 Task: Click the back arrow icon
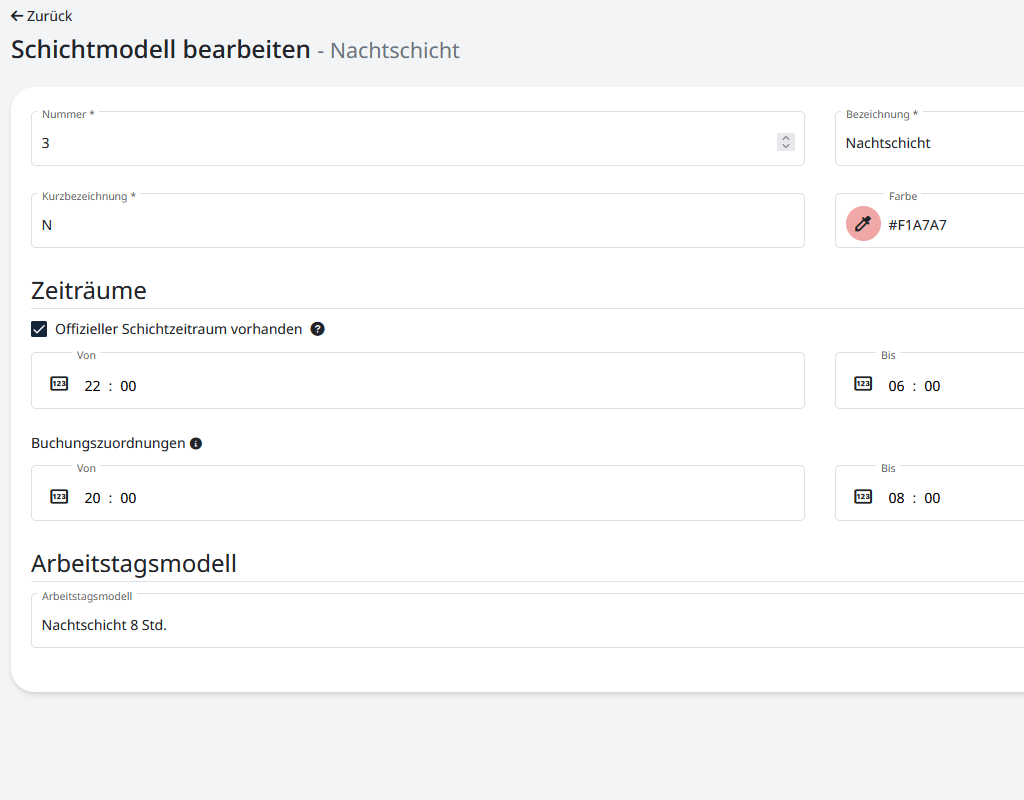click(15, 16)
